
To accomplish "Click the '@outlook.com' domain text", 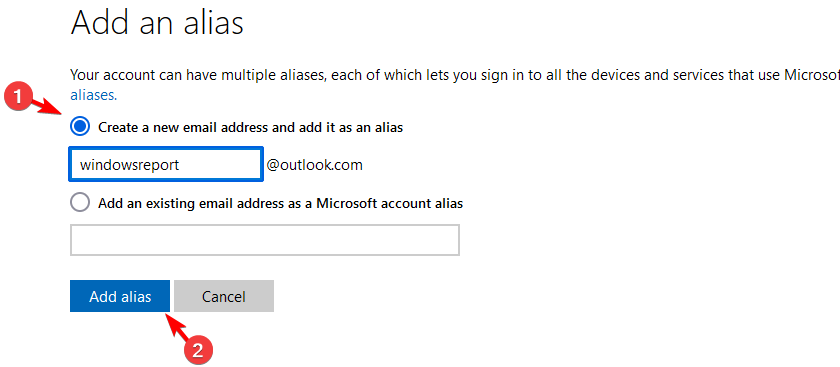I will [314, 165].
